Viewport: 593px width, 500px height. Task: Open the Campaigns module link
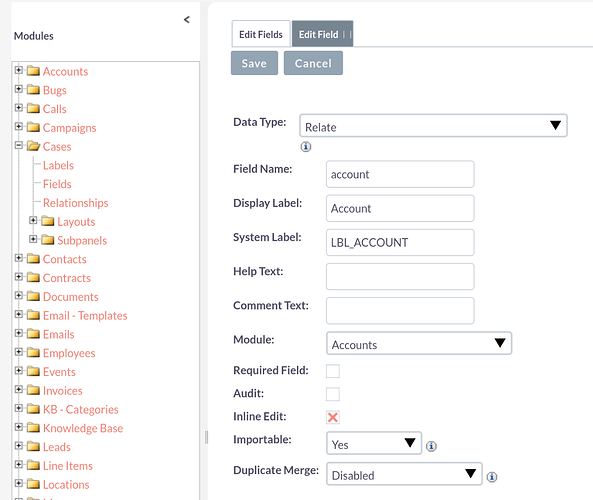70,128
